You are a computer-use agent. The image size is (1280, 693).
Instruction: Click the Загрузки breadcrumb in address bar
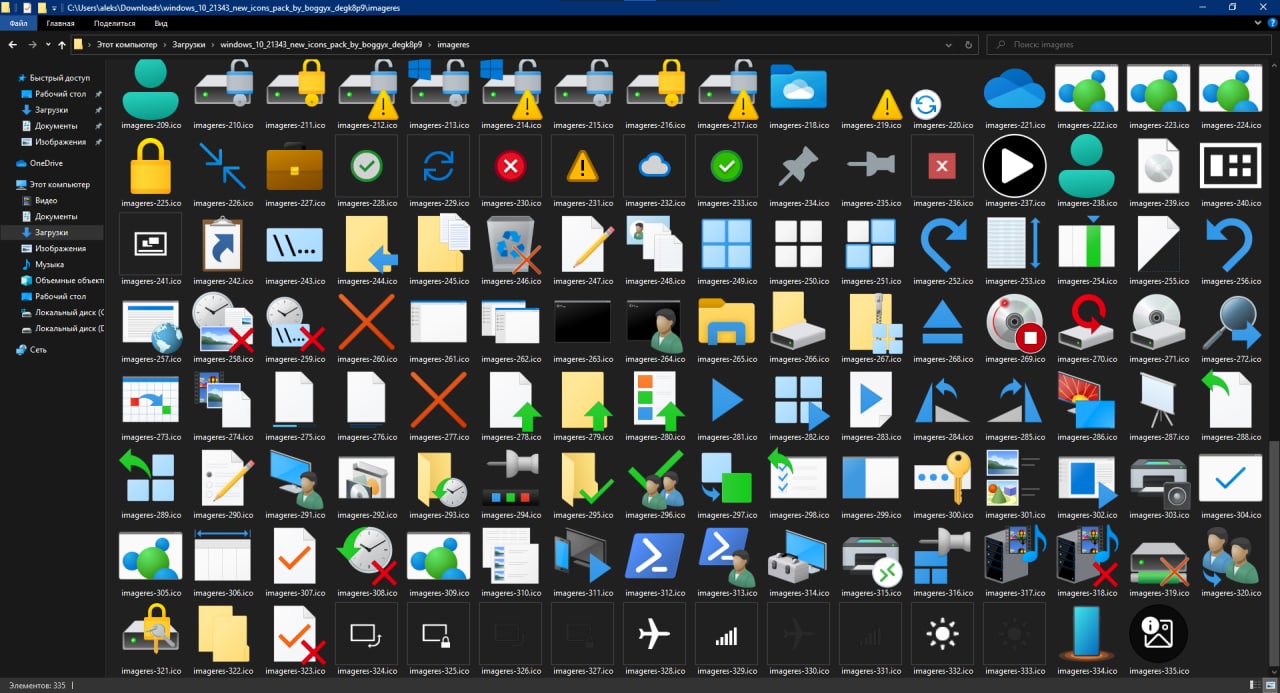click(x=187, y=45)
